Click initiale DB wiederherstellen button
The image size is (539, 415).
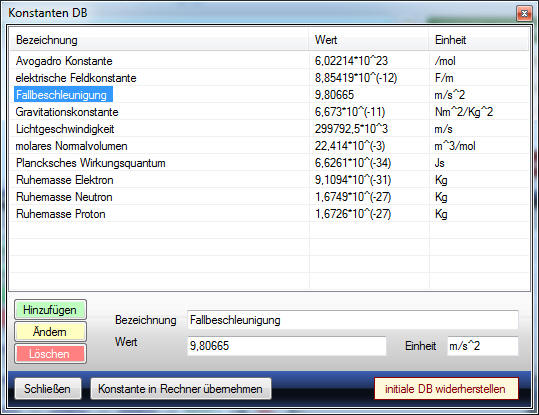446,389
